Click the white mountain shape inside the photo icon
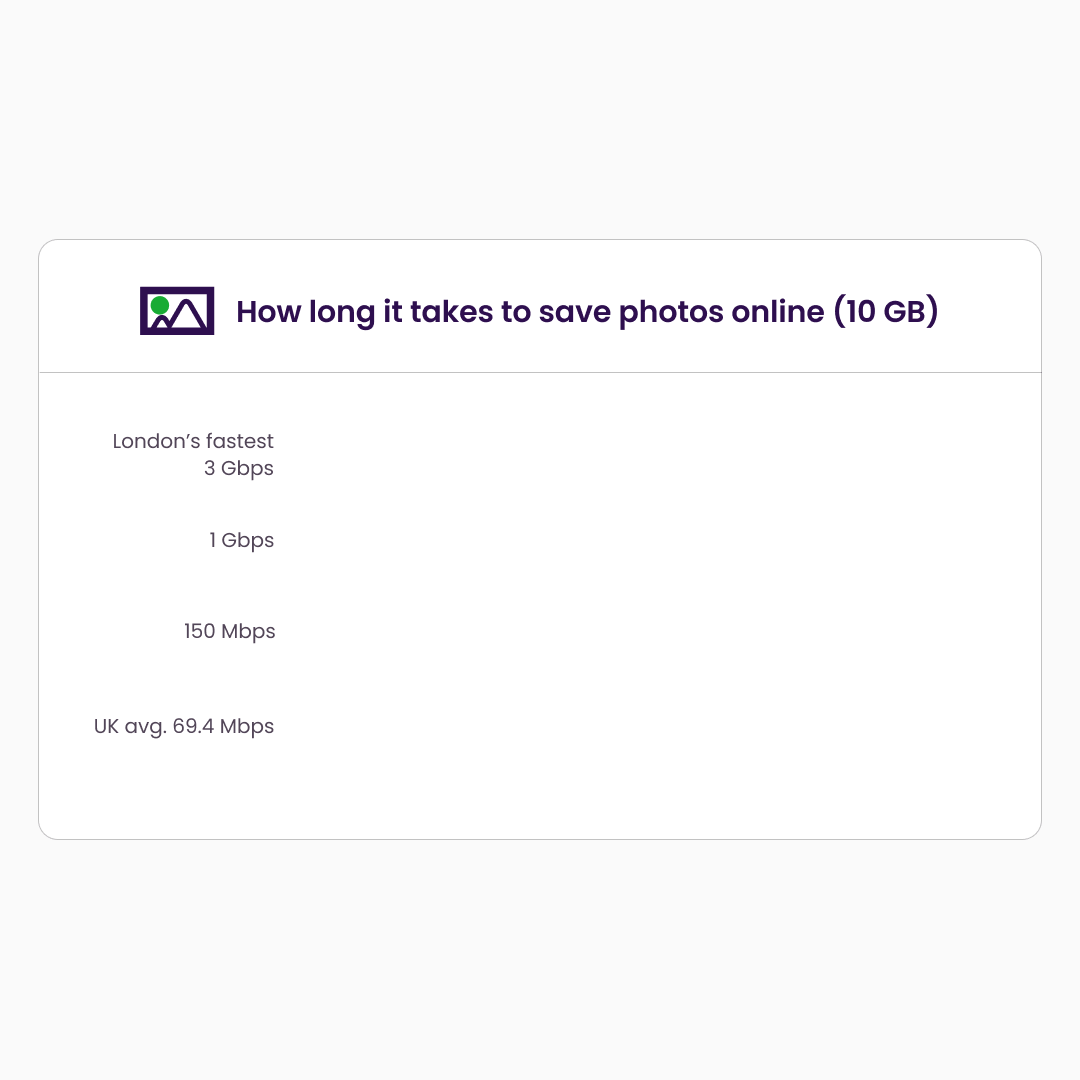Image resolution: width=1080 pixels, height=1080 pixels. 187,314
